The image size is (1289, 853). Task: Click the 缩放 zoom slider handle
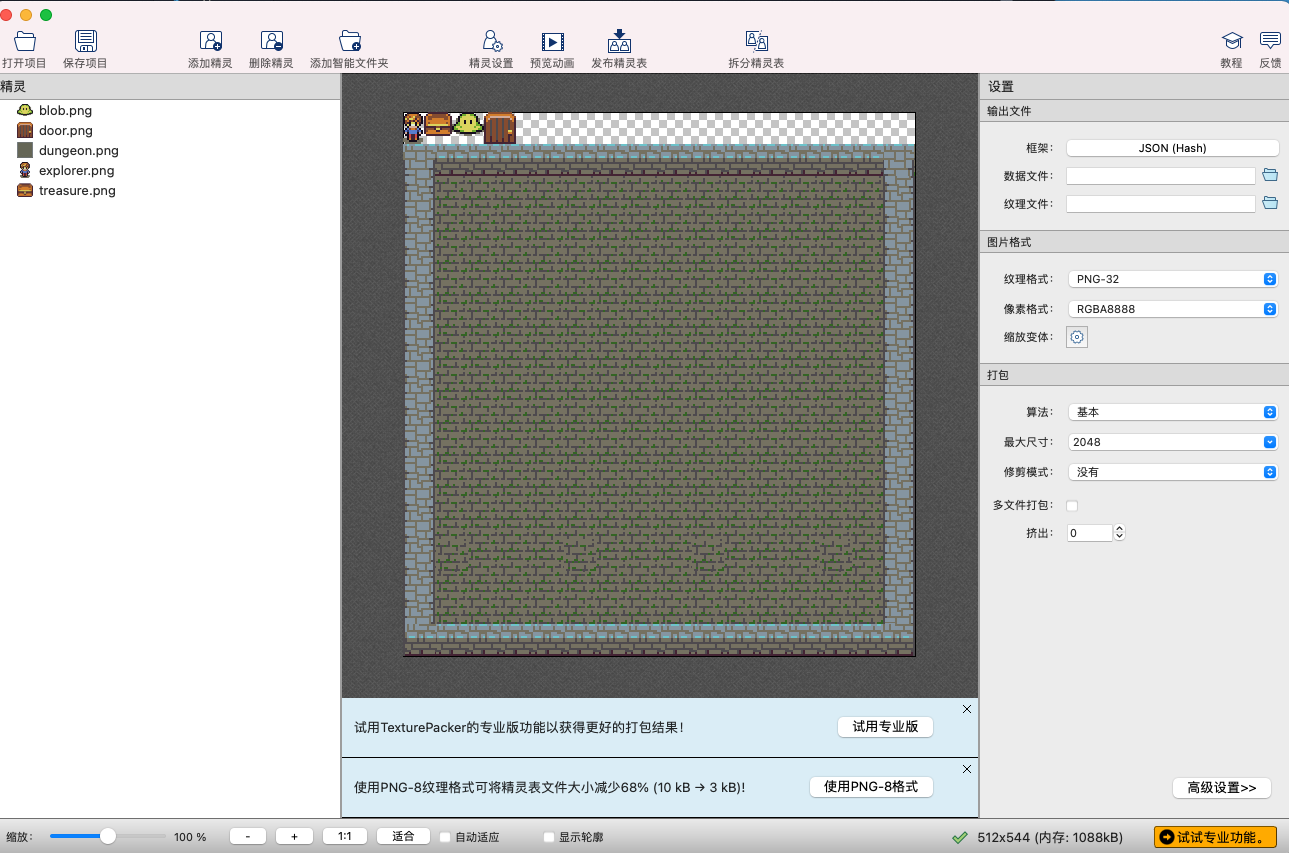click(x=108, y=836)
